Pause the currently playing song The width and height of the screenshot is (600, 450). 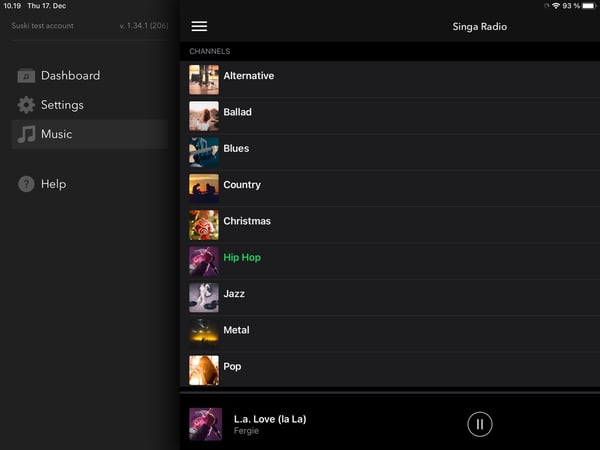(480, 424)
